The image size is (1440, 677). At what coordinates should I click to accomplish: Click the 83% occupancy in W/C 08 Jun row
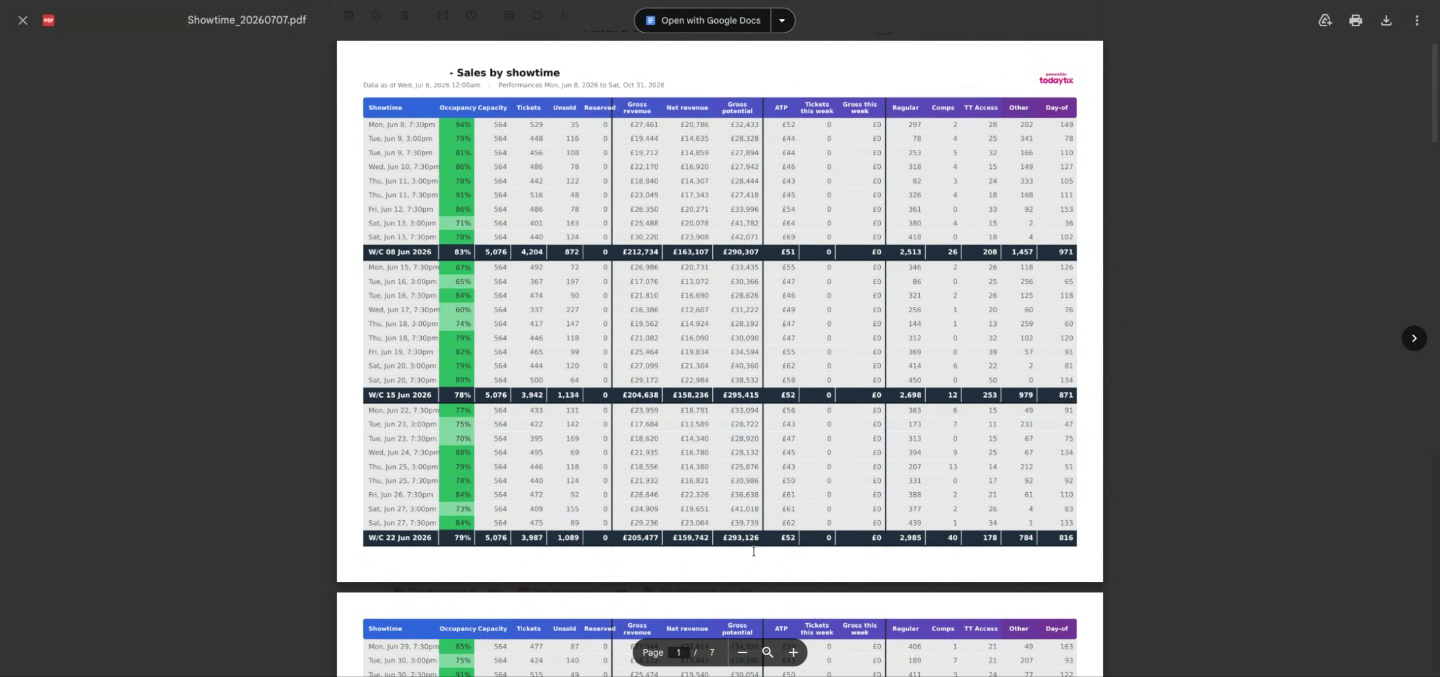pos(463,252)
